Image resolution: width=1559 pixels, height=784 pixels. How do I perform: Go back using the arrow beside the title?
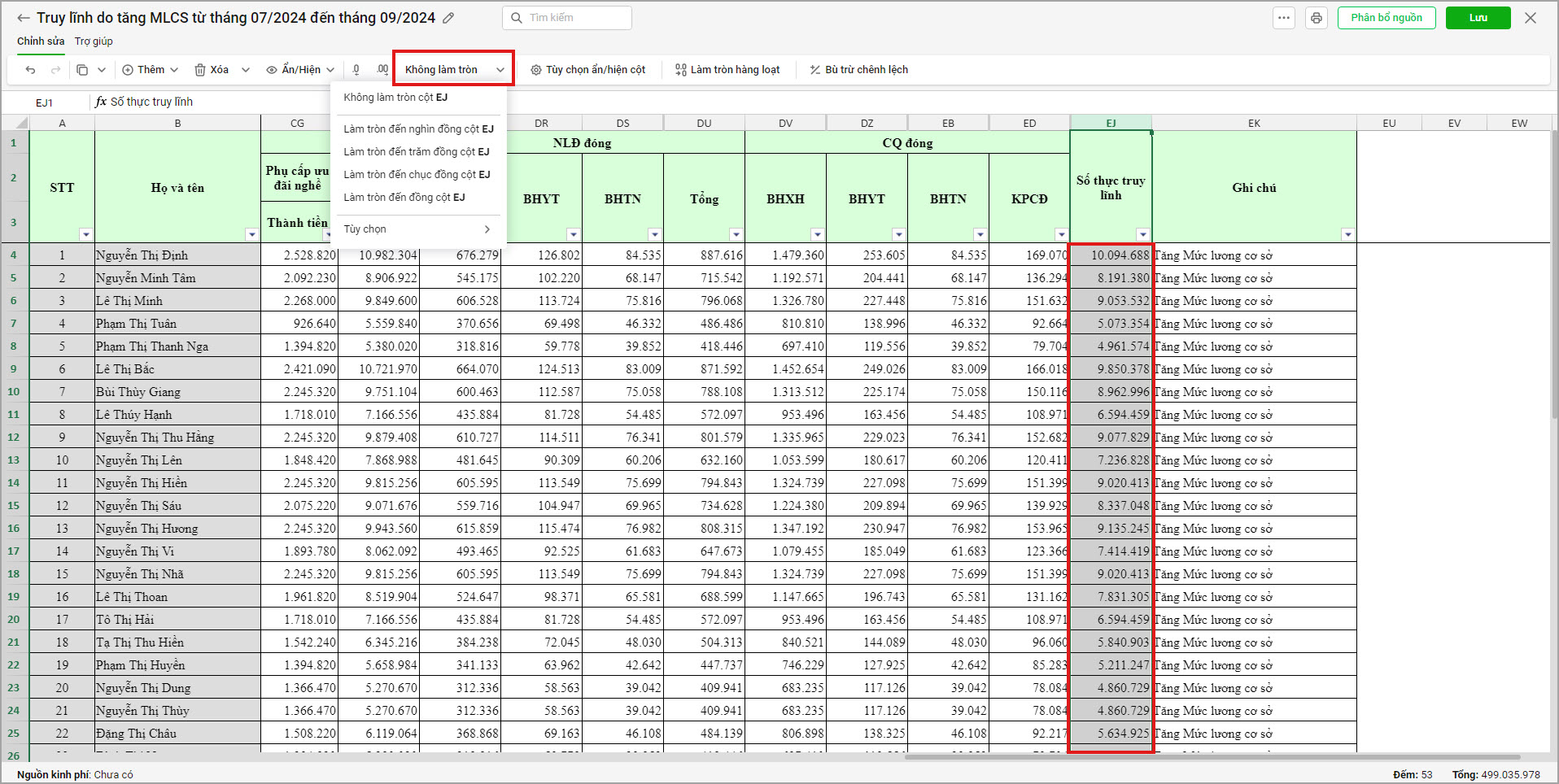(x=24, y=18)
